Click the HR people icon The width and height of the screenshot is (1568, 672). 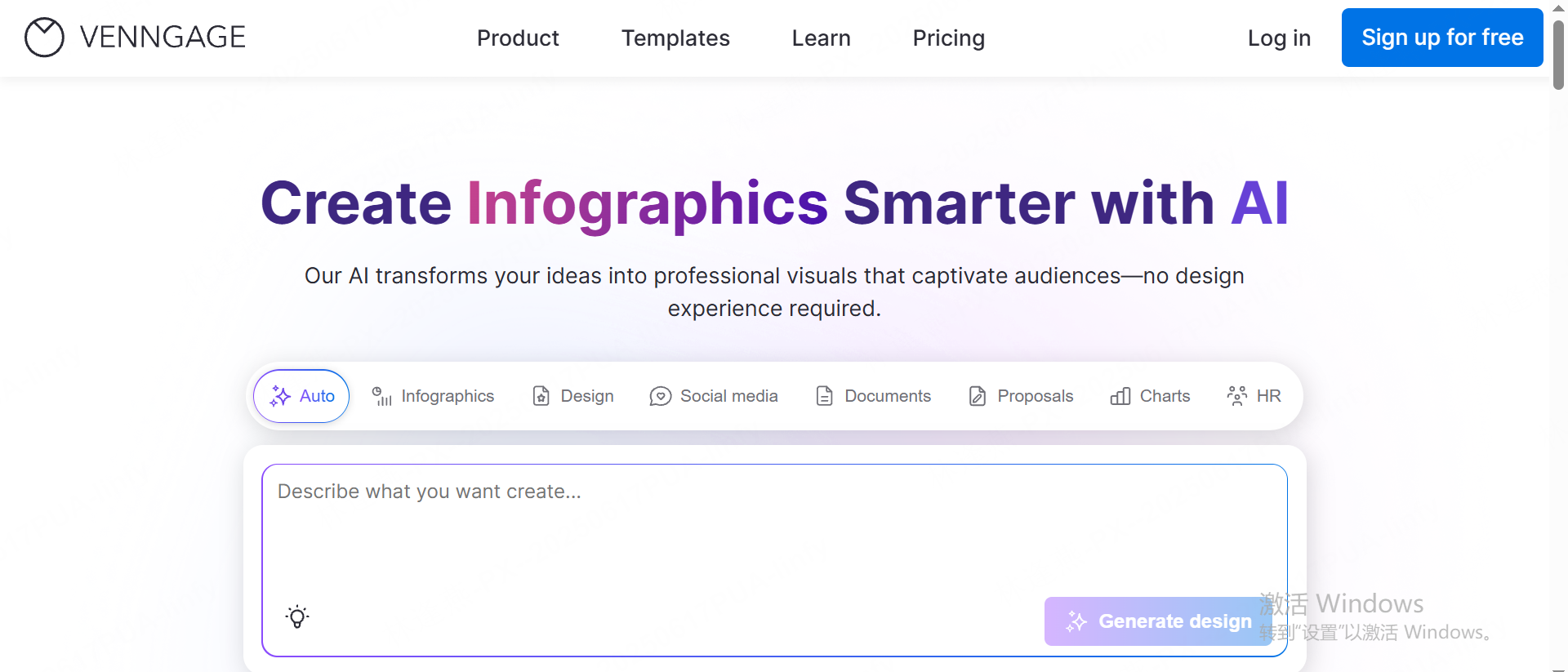pyautogui.click(x=1236, y=396)
